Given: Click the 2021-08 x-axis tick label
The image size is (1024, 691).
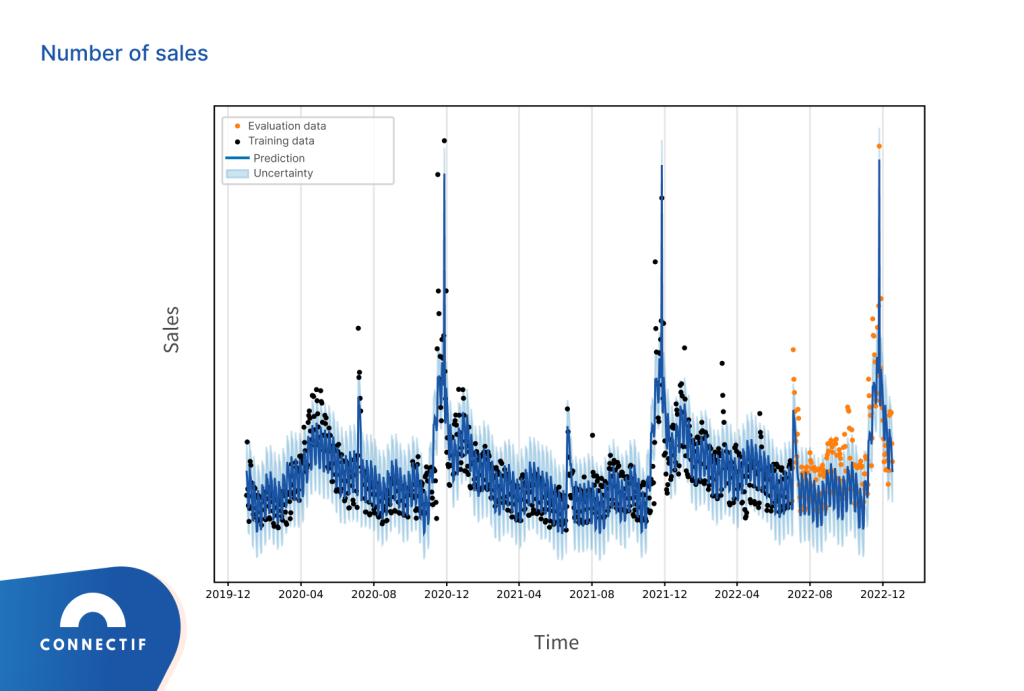Looking at the screenshot, I should 592,594.
